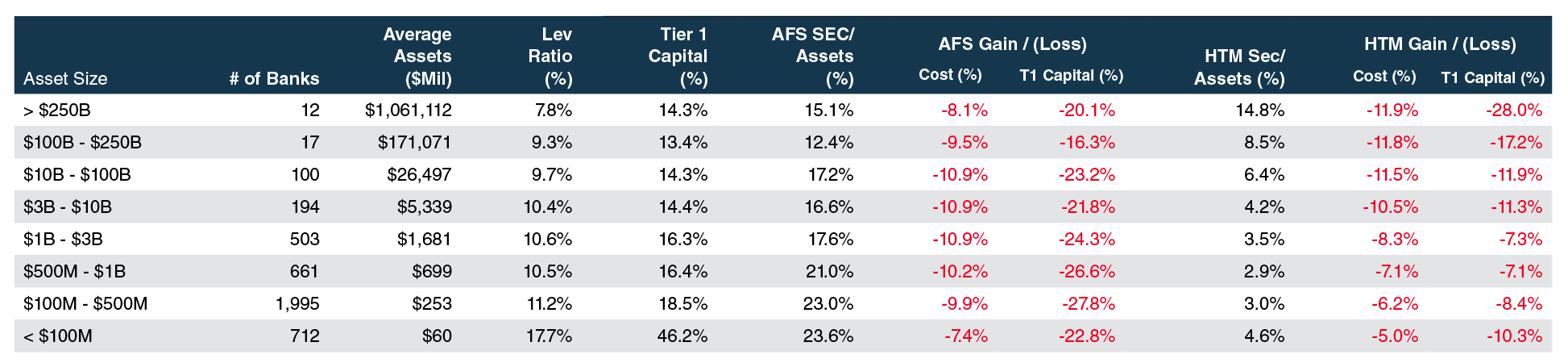Select the HTM Sec/Assets (%) header
This screenshot has height=363, width=1568.
click(1239, 67)
